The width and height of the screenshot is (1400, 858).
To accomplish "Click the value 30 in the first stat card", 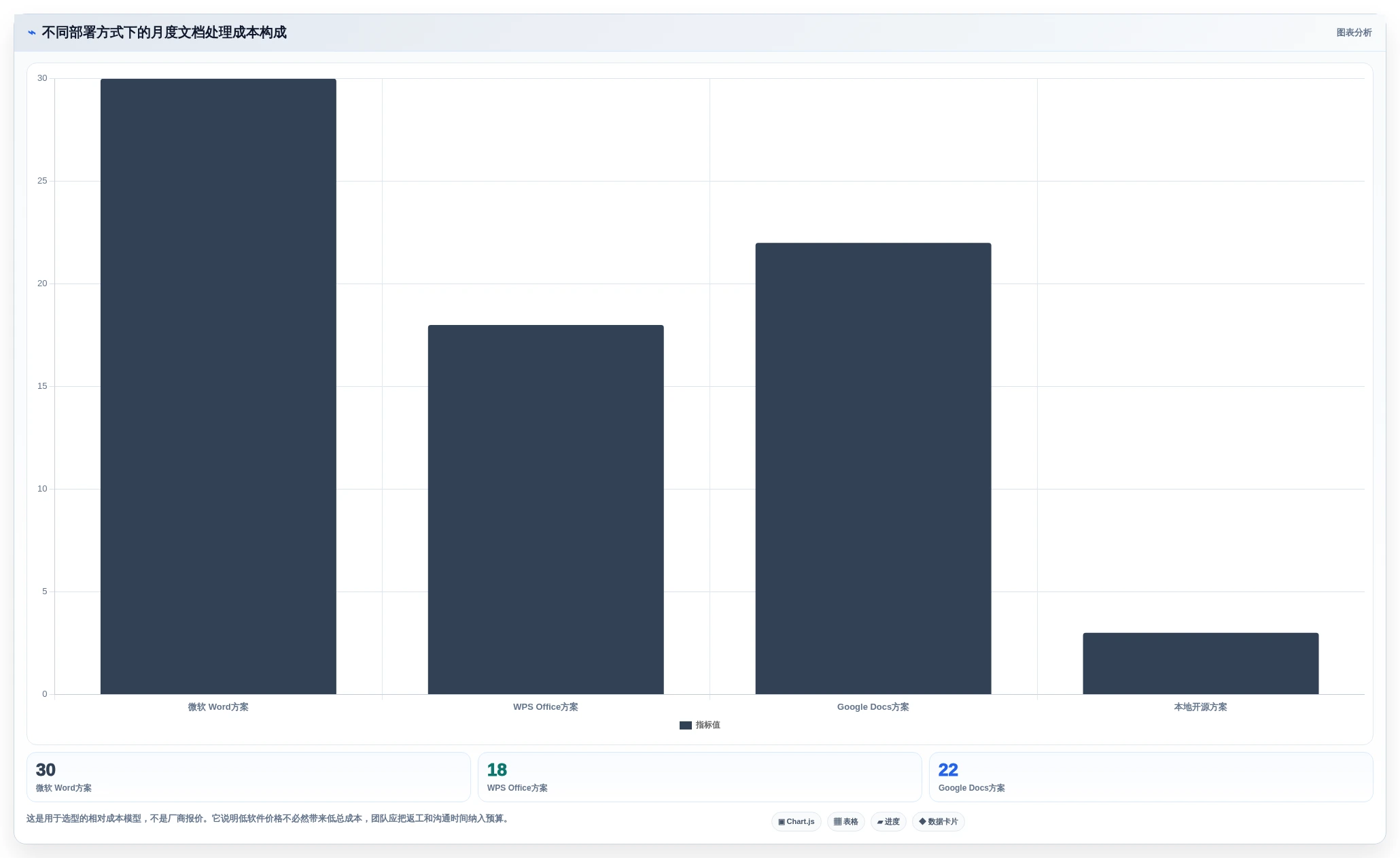I will [x=46, y=770].
